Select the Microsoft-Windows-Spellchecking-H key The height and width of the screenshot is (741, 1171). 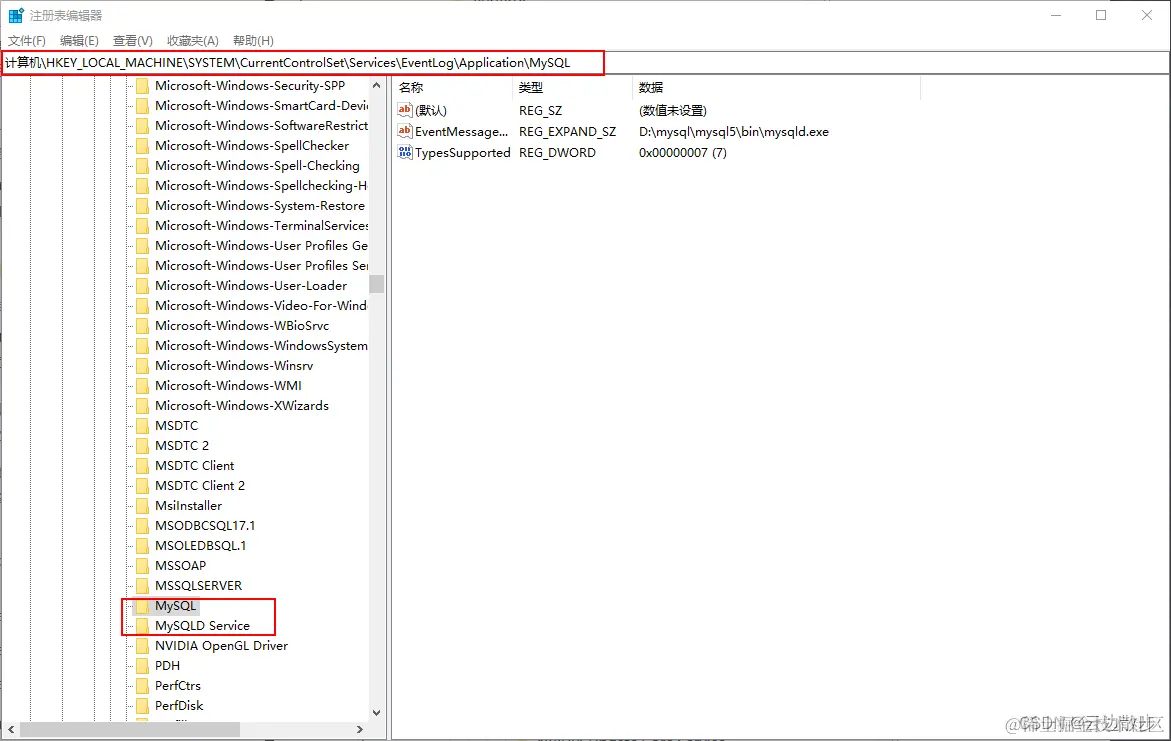tap(261, 185)
